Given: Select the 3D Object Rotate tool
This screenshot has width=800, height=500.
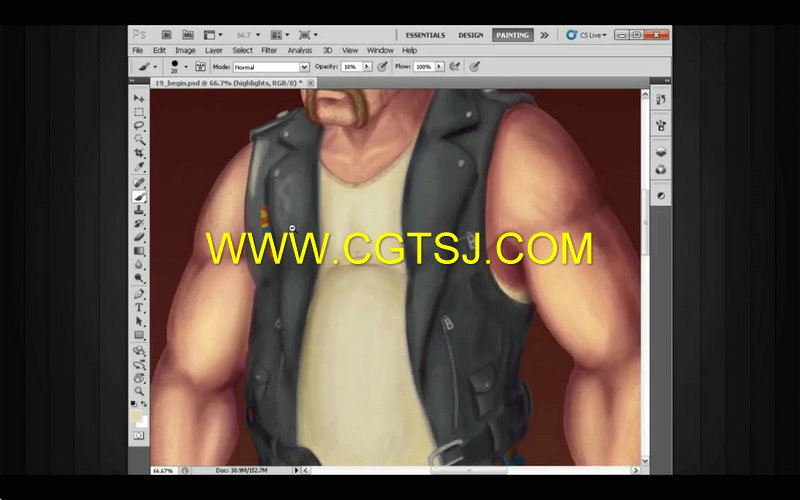Looking at the screenshot, I should click(139, 351).
